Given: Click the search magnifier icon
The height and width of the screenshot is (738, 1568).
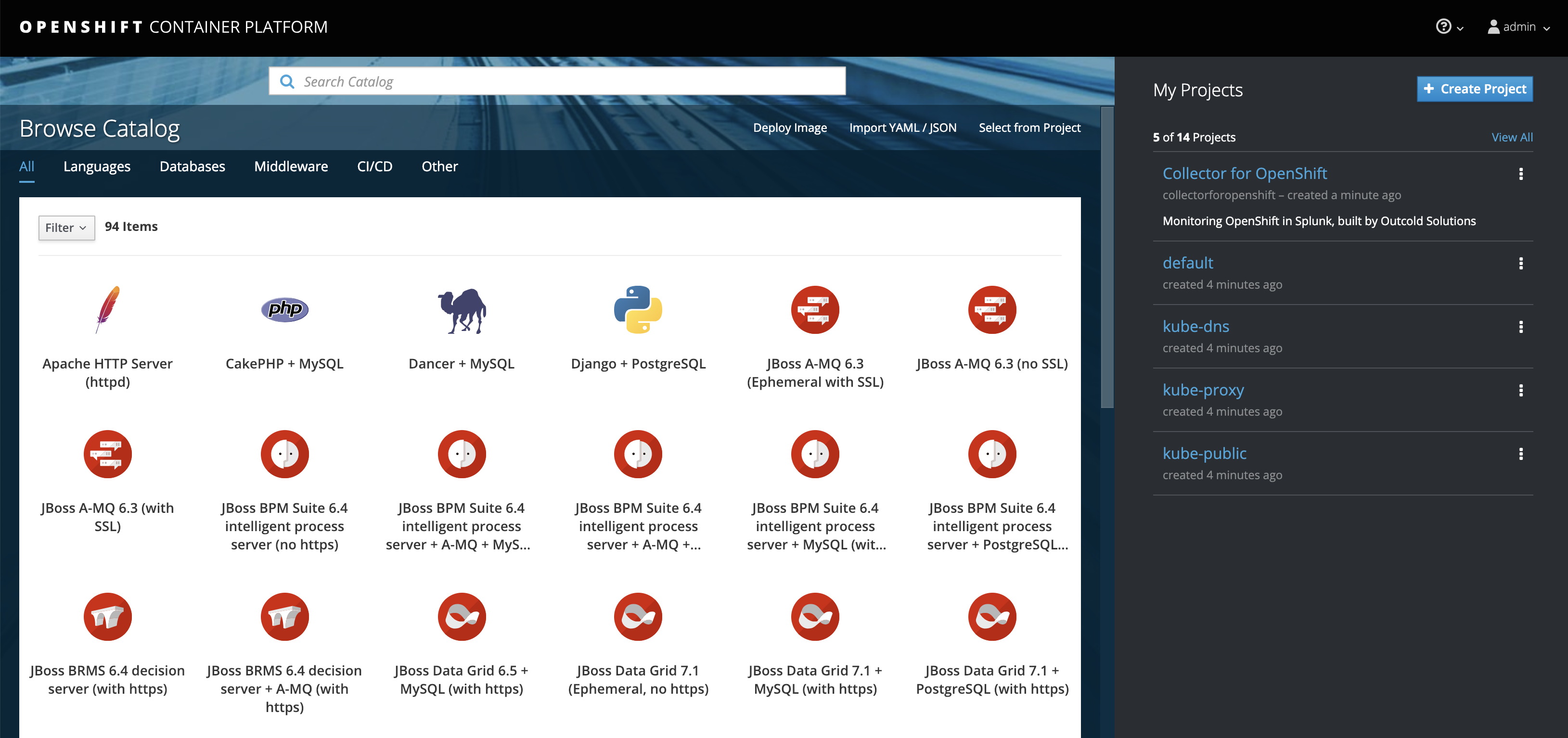Looking at the screenshot, I should point(287,81).
